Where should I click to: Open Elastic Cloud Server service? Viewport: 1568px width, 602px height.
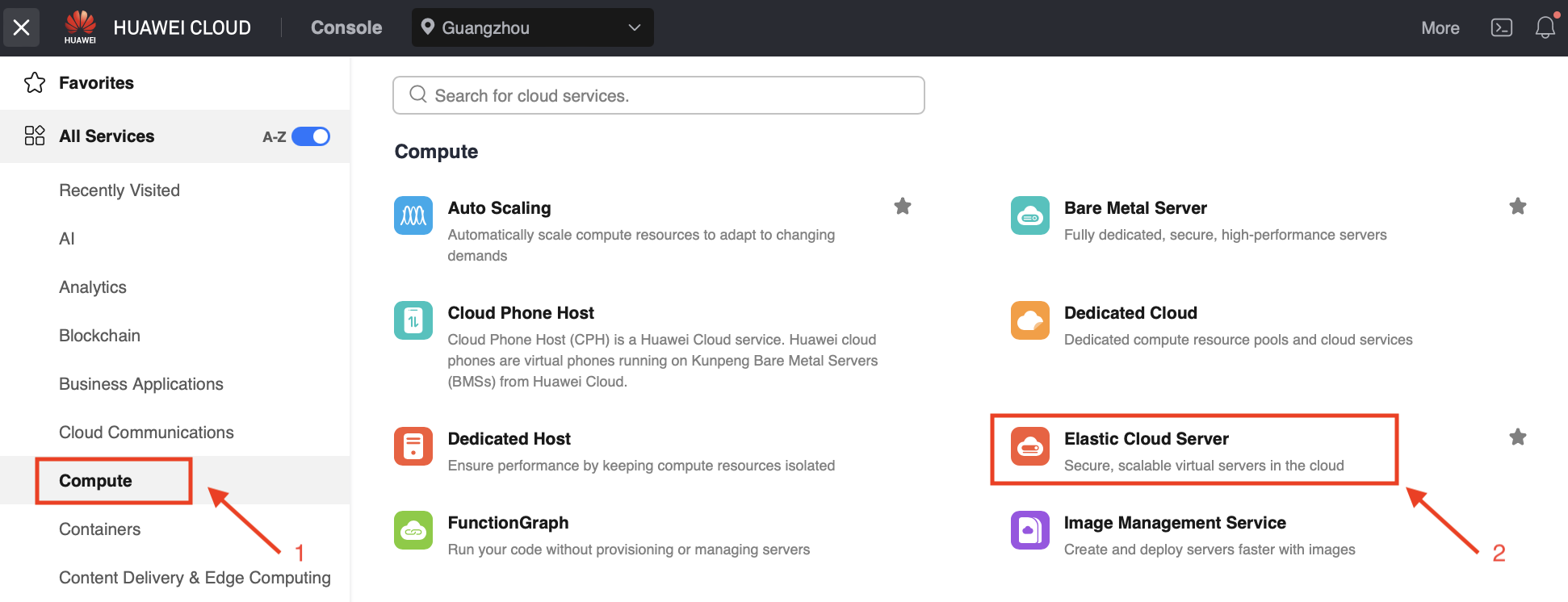click(1146, 439)
